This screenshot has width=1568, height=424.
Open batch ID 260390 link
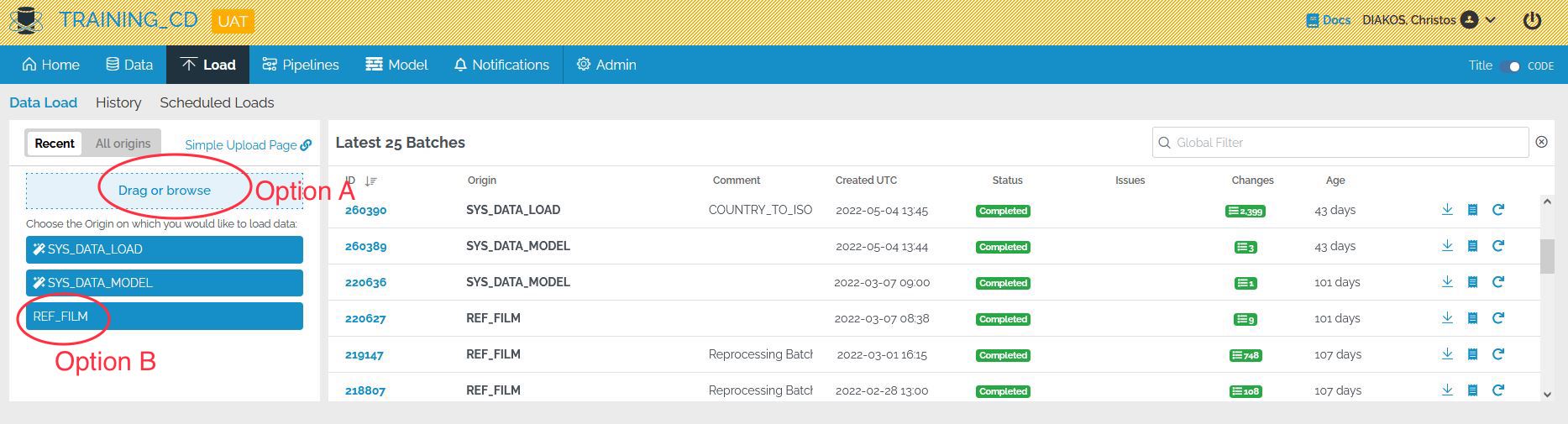365,210
